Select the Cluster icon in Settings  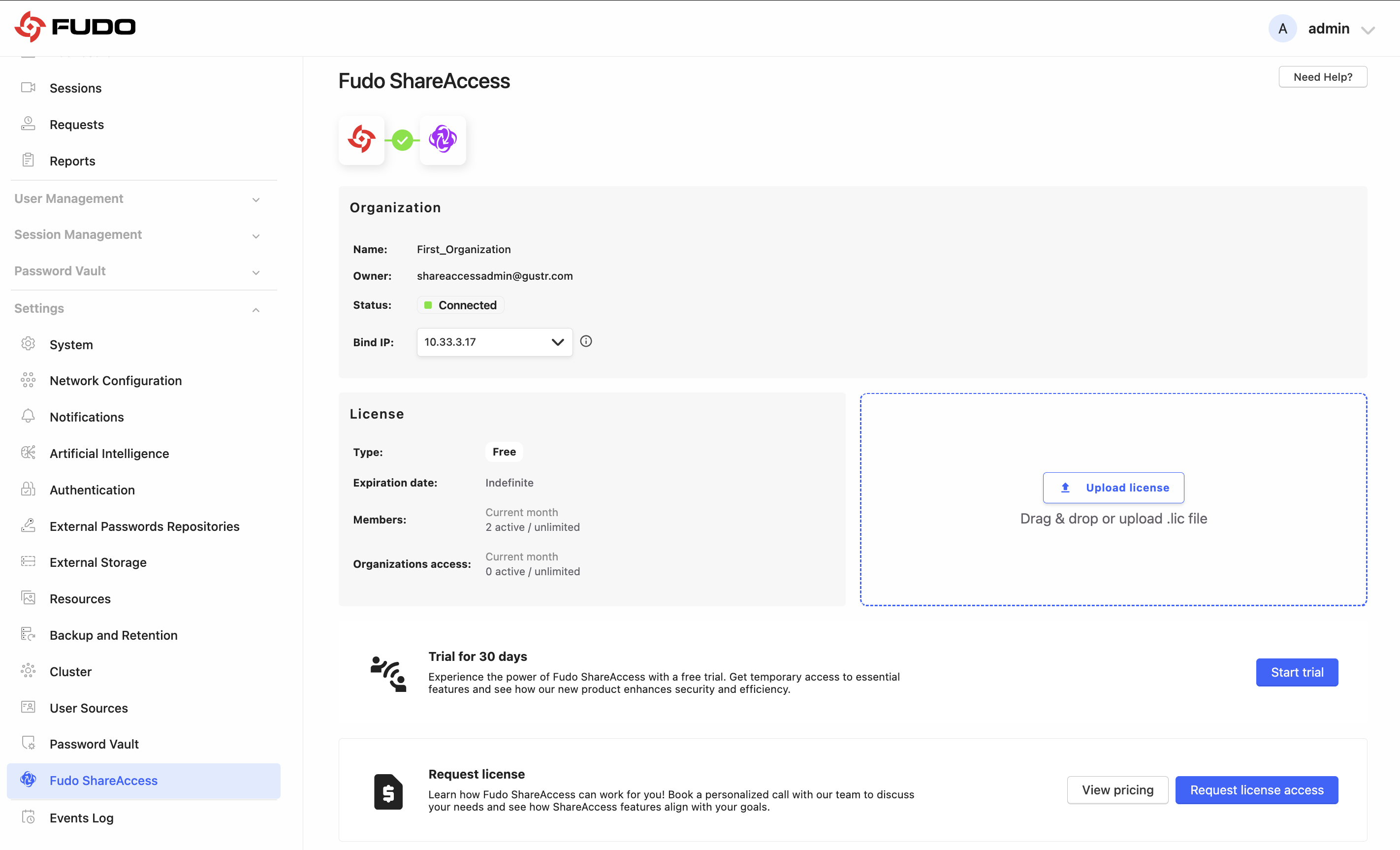tap(28, 671)
